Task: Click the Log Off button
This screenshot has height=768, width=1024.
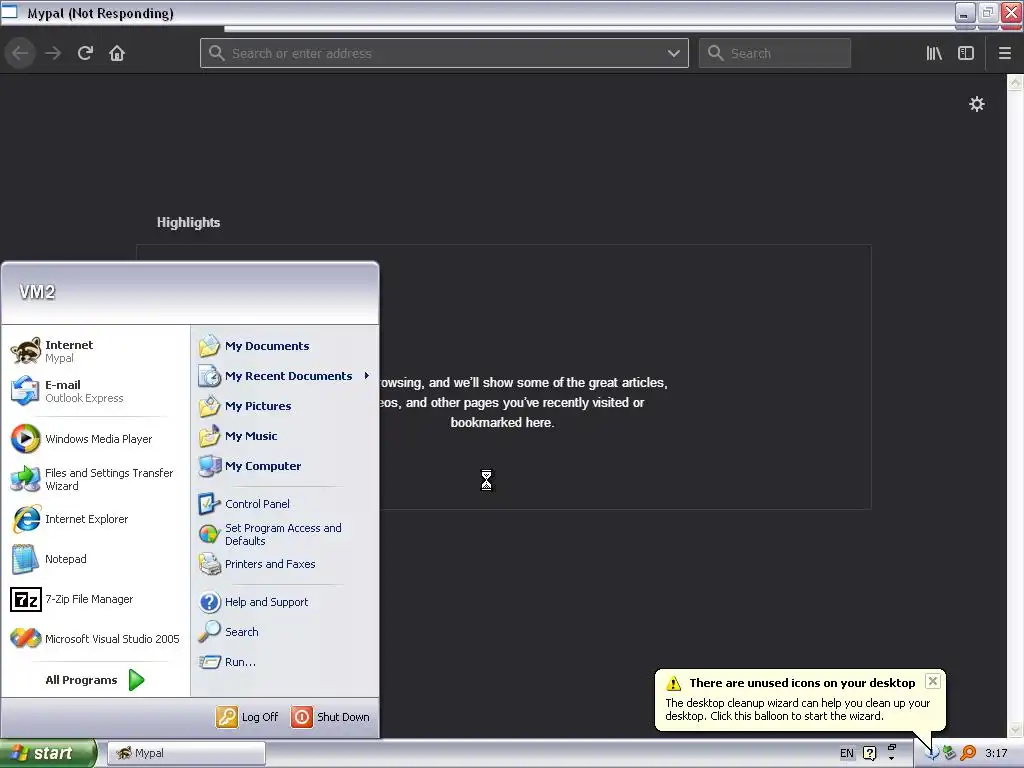Action: (247, 716)
